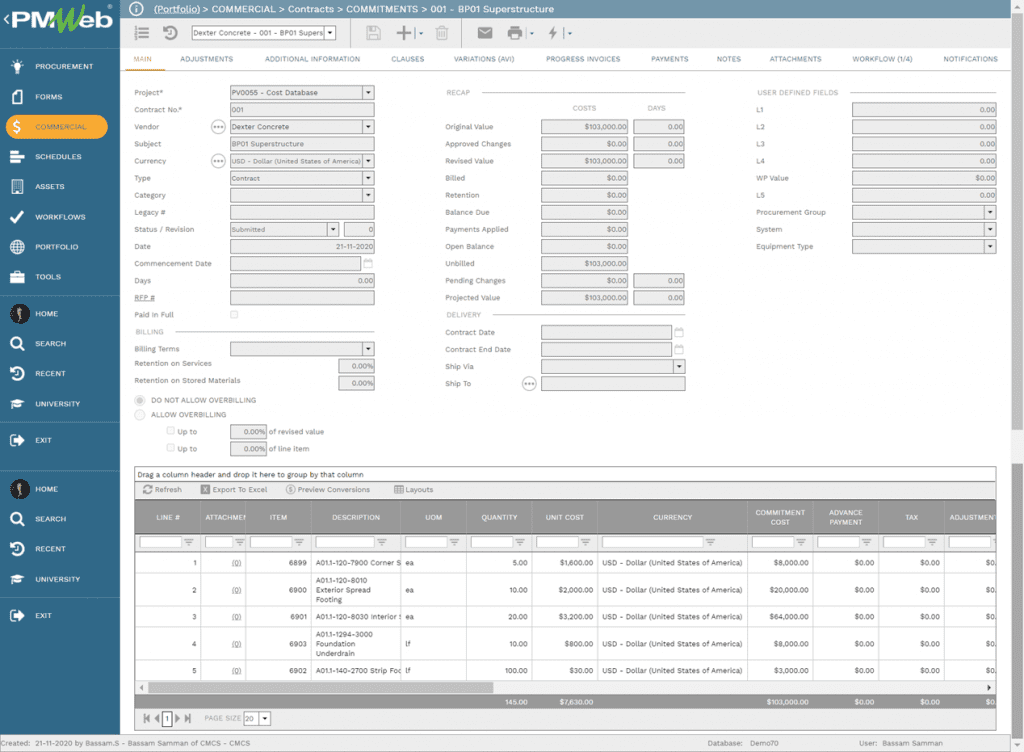Open the Category dropdown arrow

coord(368,195)
